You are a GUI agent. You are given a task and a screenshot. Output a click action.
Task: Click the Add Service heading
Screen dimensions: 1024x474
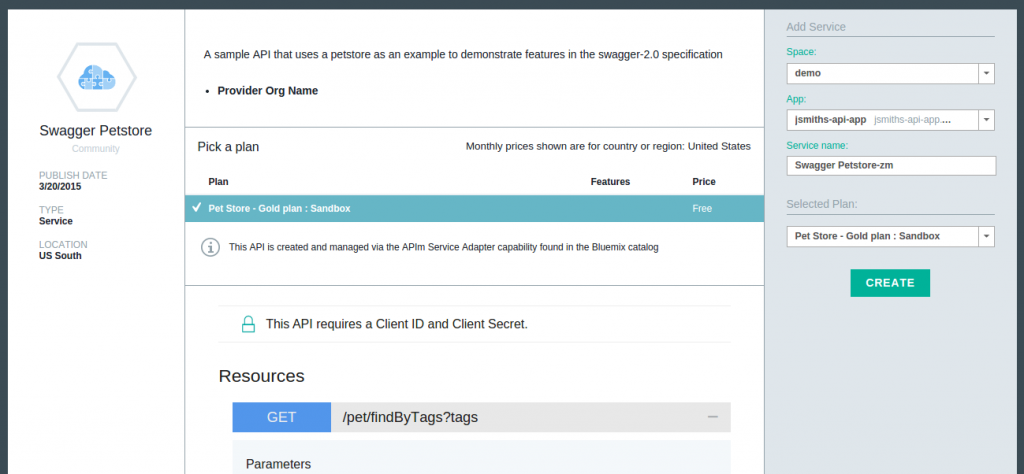pyautogui.click(x=816, y=27)
